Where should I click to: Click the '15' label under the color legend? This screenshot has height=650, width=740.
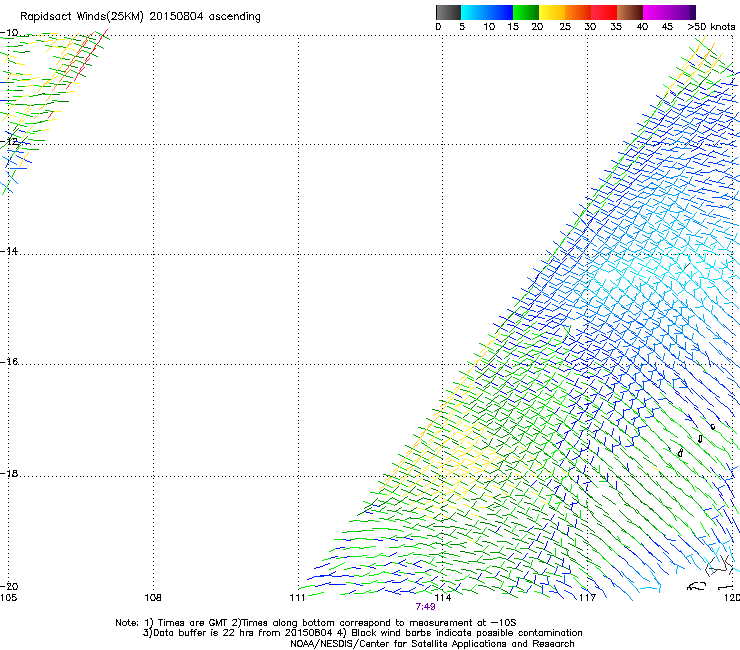(513, 27)
